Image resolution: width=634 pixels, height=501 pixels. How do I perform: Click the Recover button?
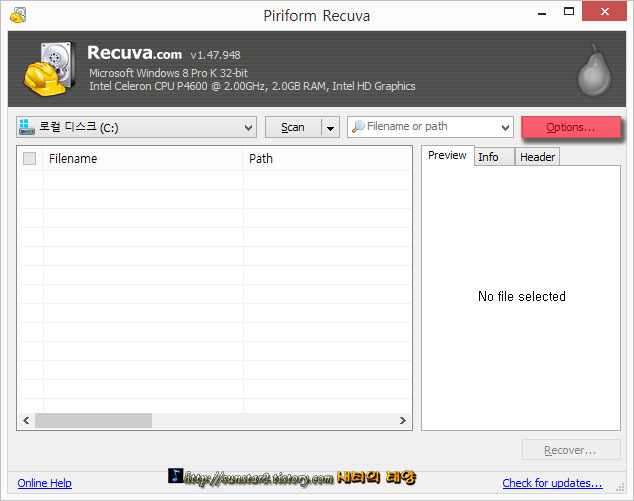[571, 450]
